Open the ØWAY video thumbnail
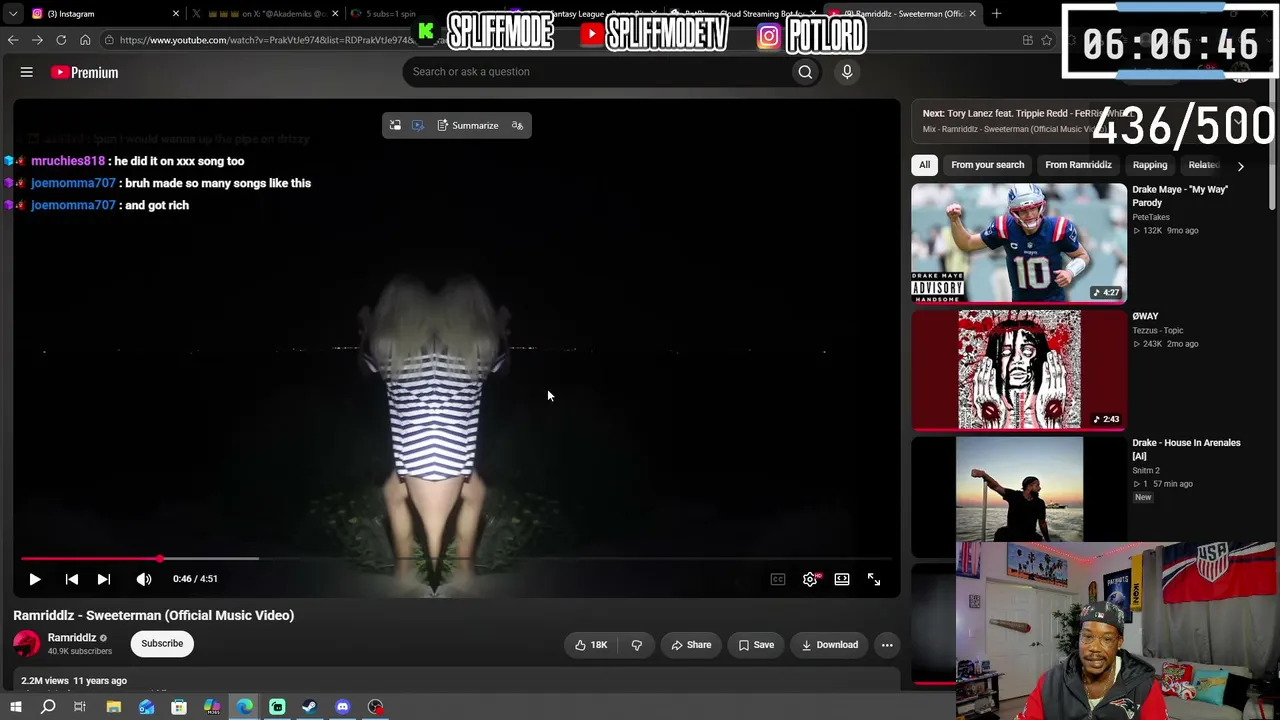Image resolution: width=1280 pixels, height=720 pixels. [1019, 370]
